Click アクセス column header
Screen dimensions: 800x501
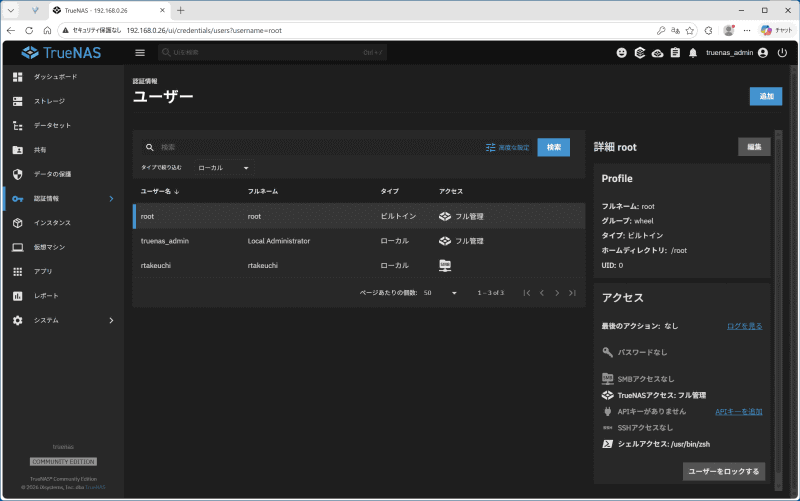coord(451,191)
